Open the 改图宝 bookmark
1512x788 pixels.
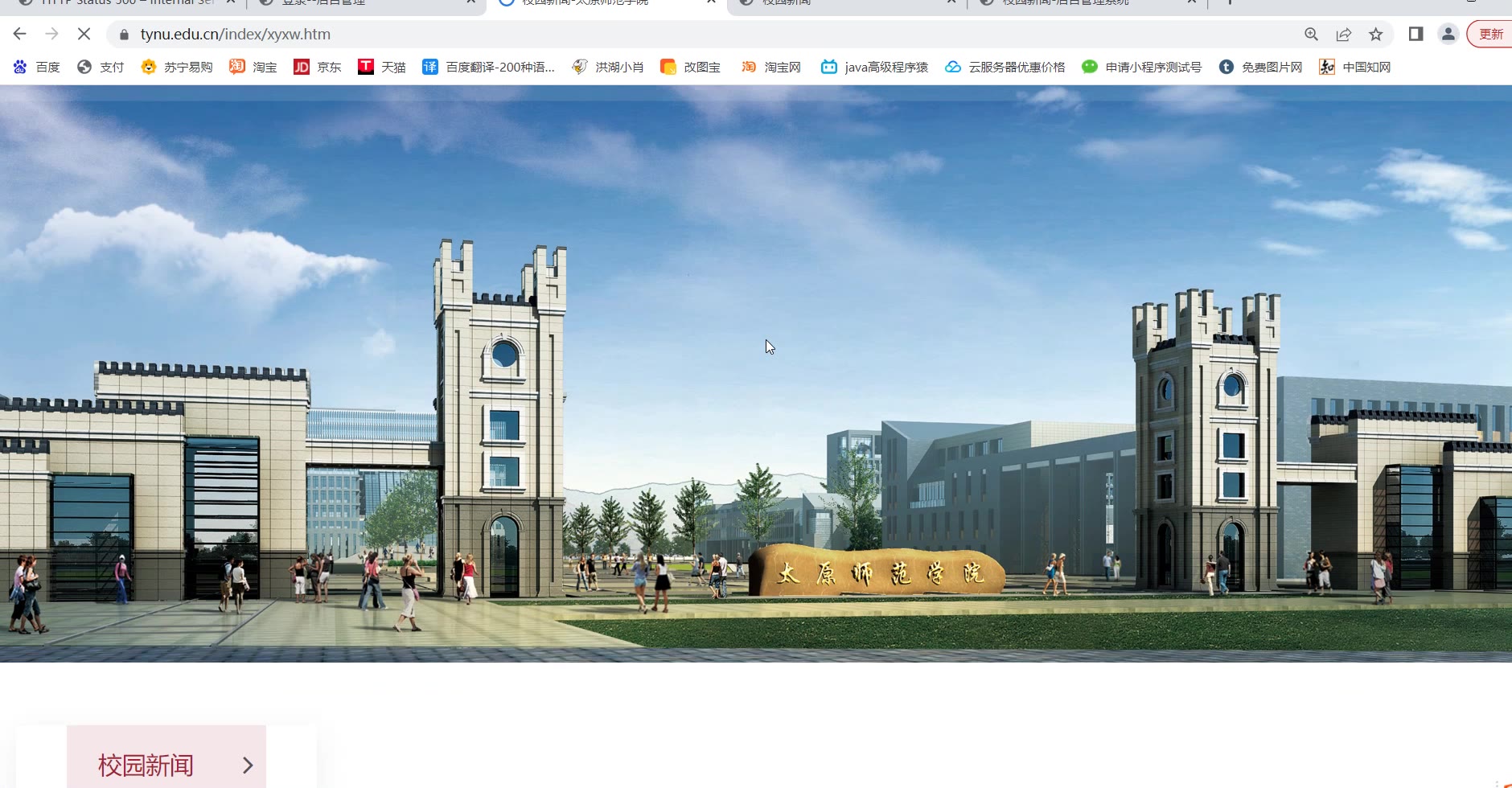690,67
